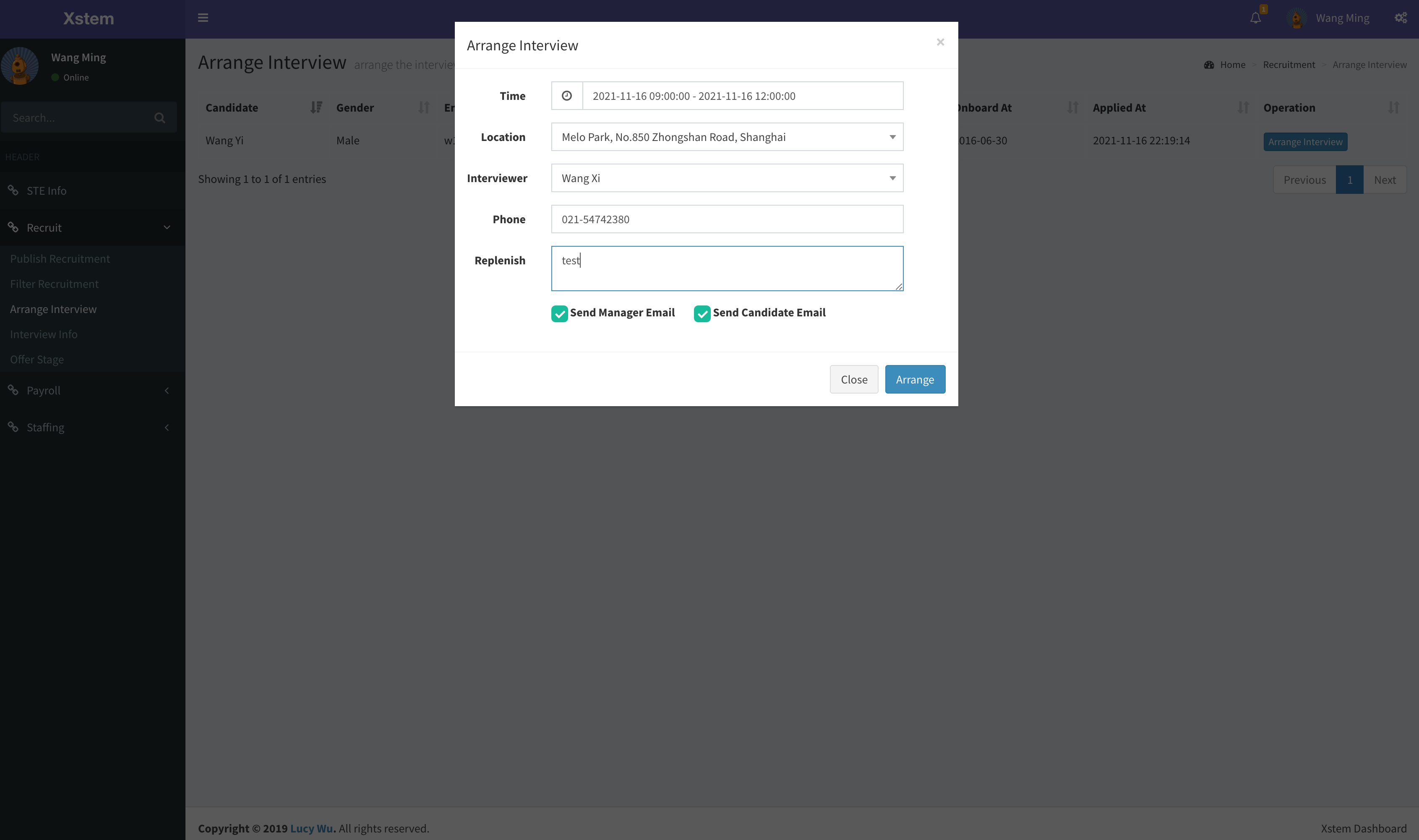Collapse the Recruit menu chevron

(167, 227)
